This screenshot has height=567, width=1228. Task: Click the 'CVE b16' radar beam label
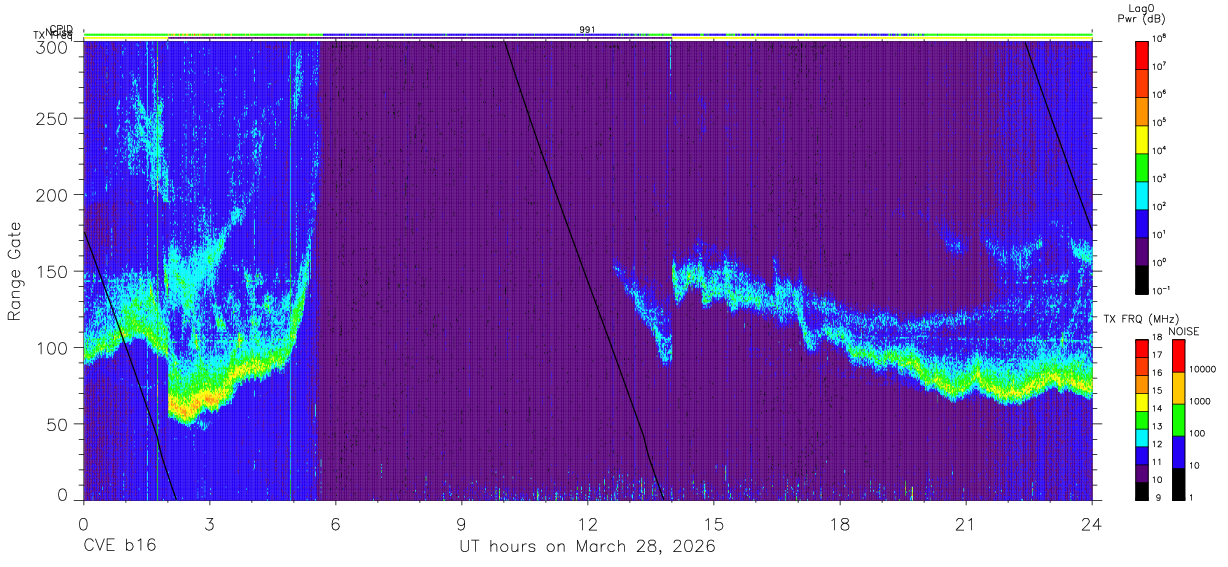pos(119,547)
